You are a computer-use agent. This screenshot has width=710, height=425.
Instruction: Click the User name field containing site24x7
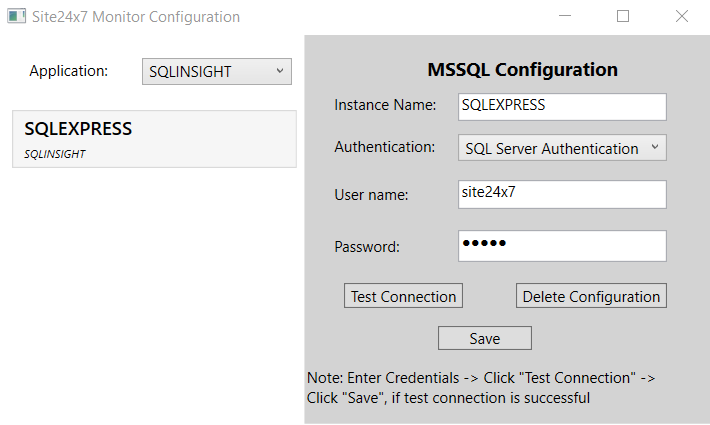tap(562, 194)
